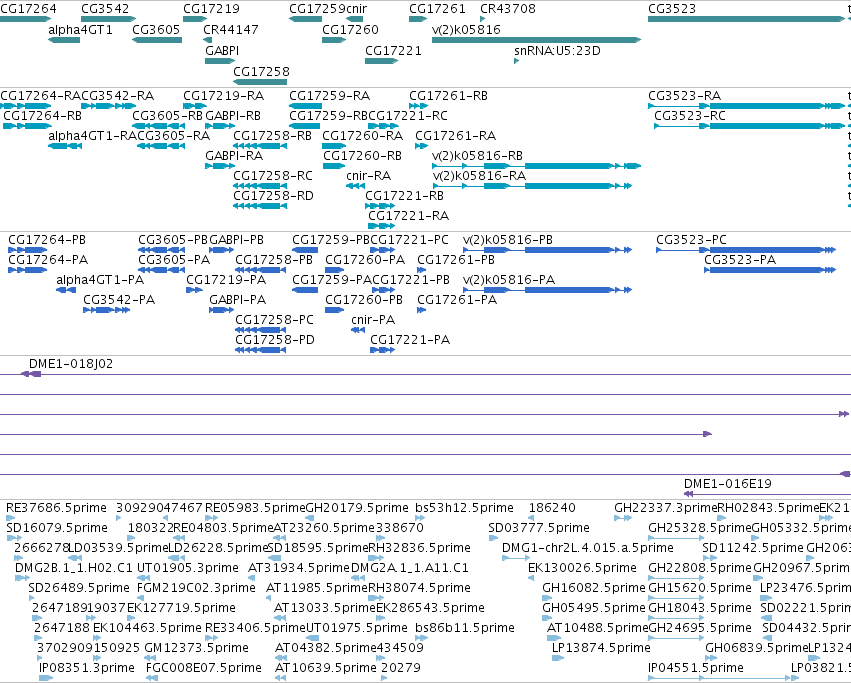
Task: Click the DMG1-chr2L.4.015.a.5prime label
Action: tap(588, 548)
